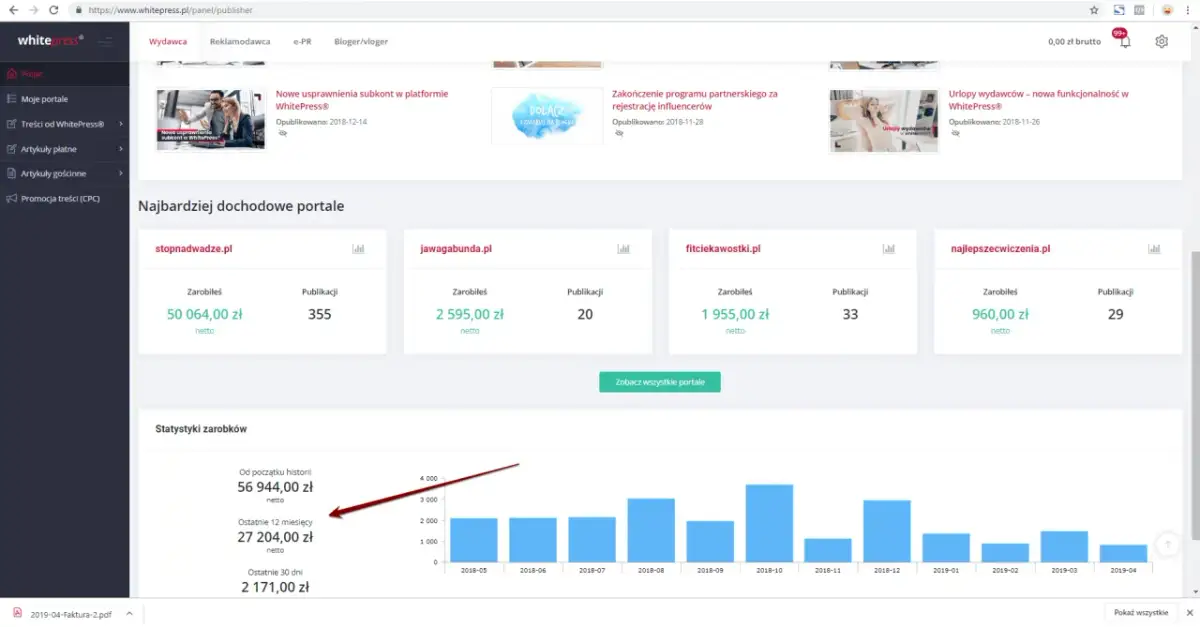Open the notifications bell icon
This screenshot has height=627, width=1200.
1125,42
